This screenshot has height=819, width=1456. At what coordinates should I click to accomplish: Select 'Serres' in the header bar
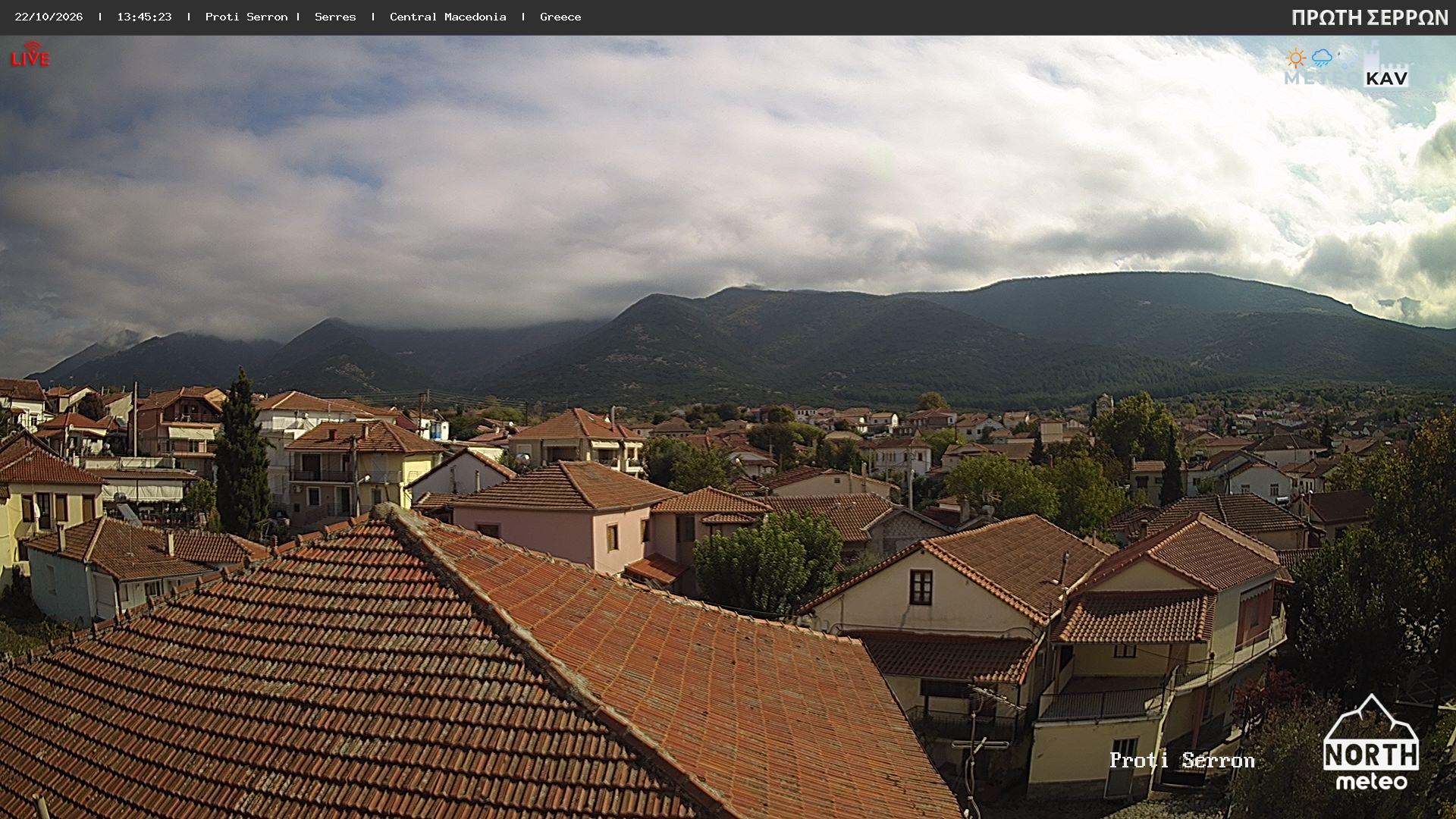335,17
